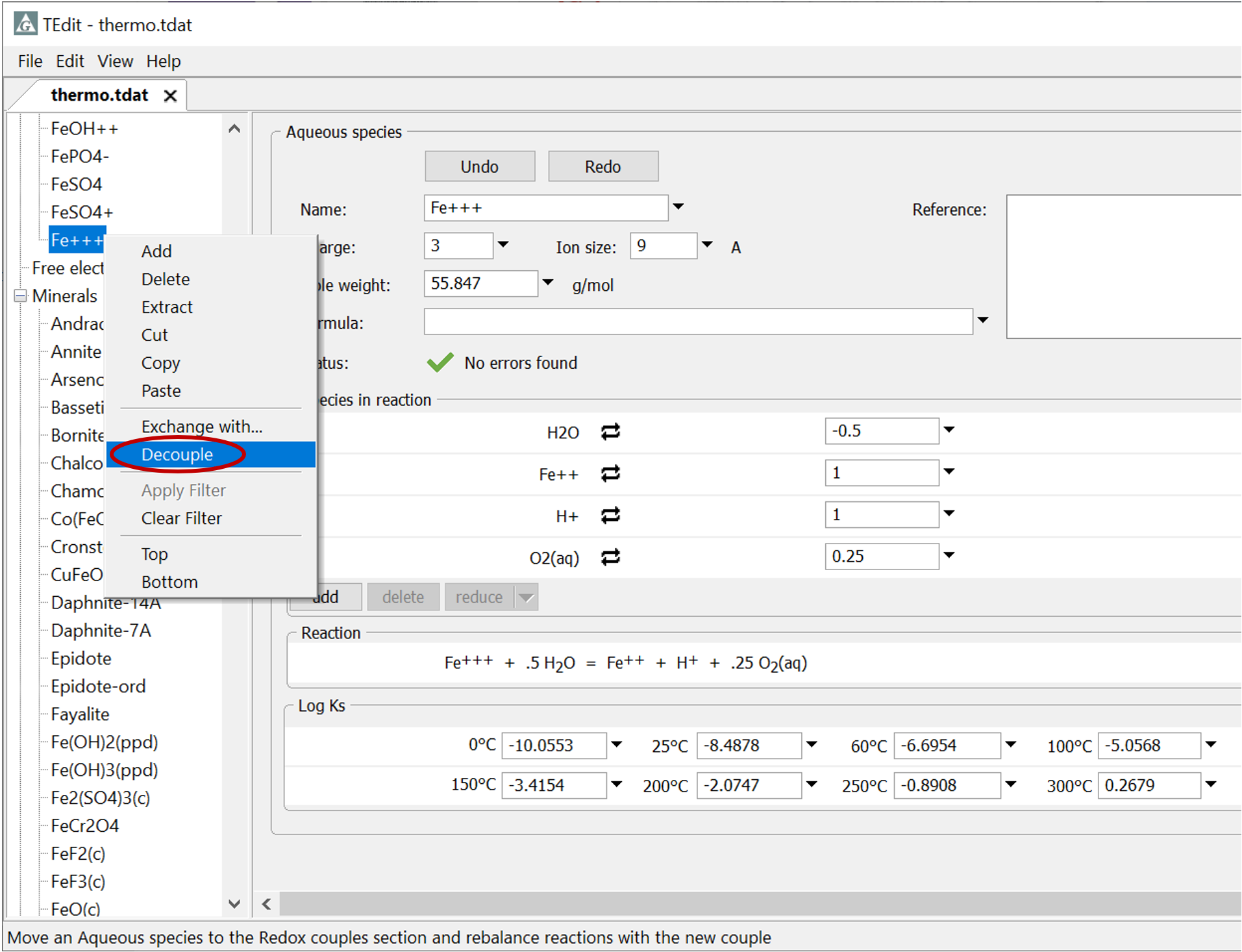The height and width of the screenshot is (952, 1242).
Task: Choose Bottom in the context menu
Action: [212, 582]
